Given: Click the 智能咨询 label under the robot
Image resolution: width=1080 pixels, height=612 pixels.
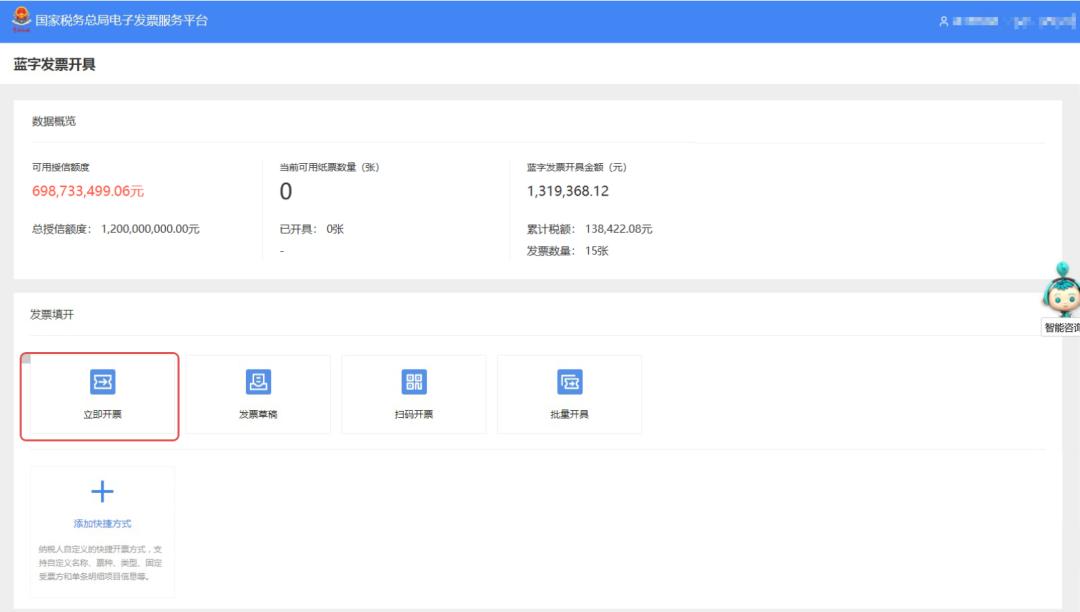Looking at the screenshot, I should click(x=1061, y=328).
